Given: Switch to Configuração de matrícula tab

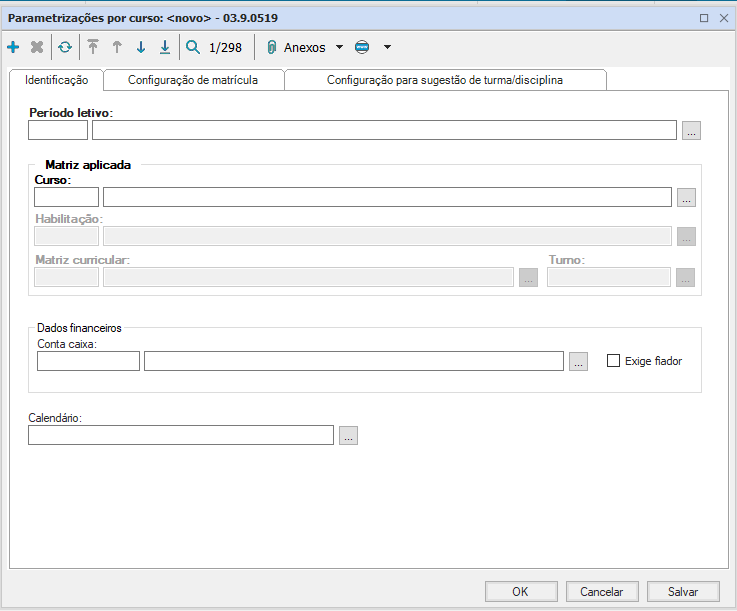Looking at the screenshot, I should click(x=193, y=80).
